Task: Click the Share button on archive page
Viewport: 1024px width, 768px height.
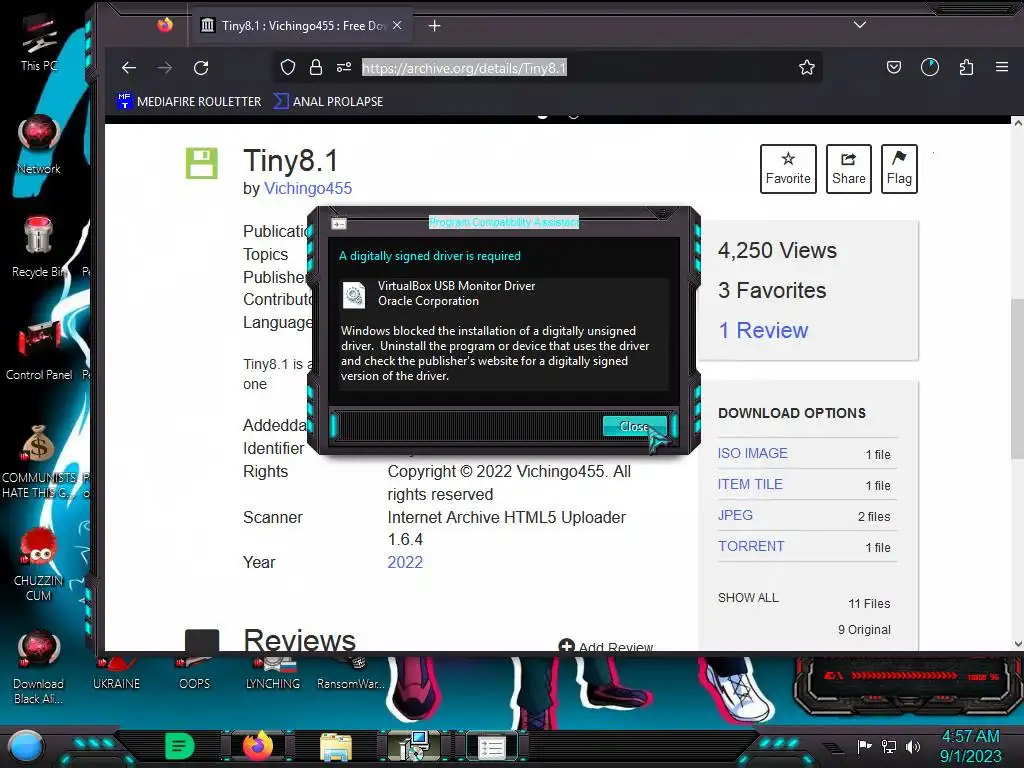Action: pos(848,168)
